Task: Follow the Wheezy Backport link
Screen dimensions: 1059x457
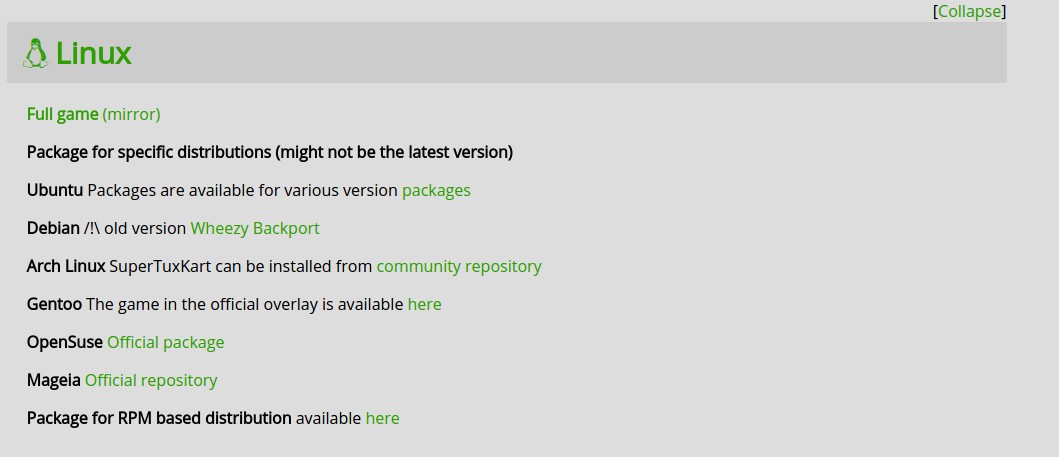Action: (x=255, y=228)
